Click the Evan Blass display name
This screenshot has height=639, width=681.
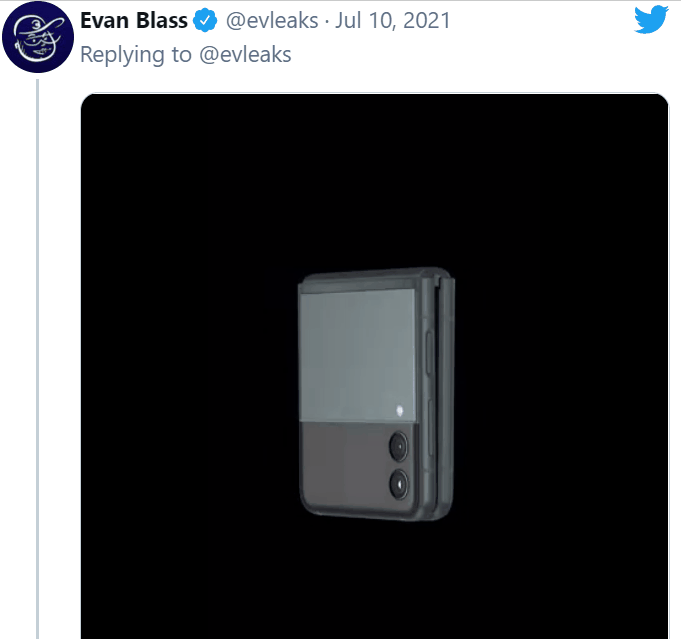(134, 20)
